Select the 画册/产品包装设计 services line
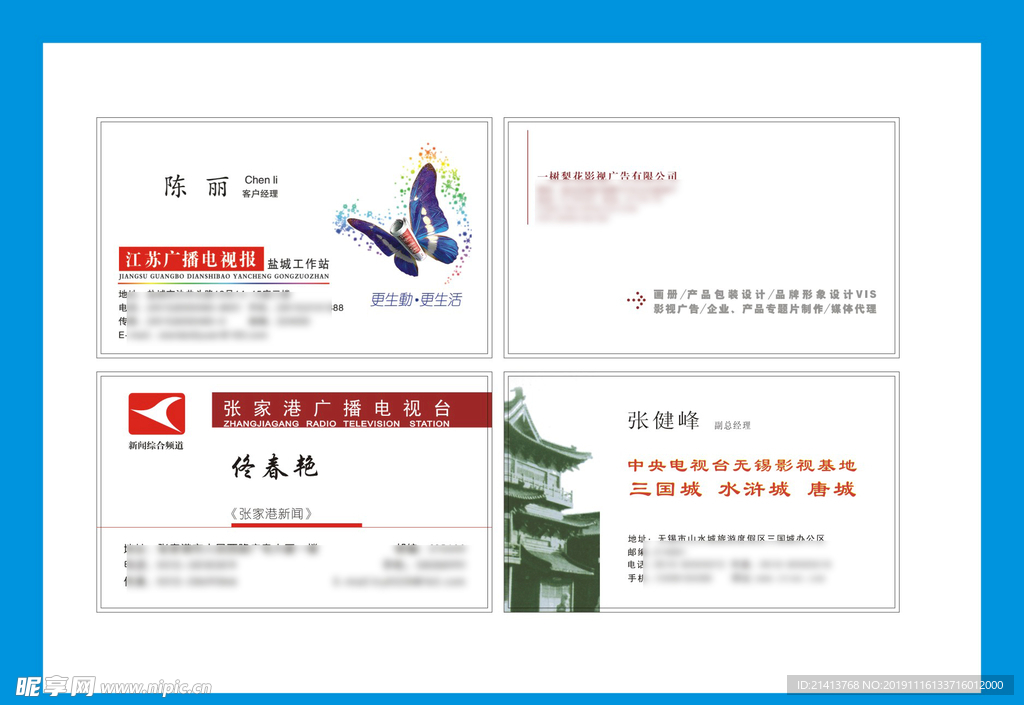The width and height of the screenshot is (1024, 705). point(765,294)
